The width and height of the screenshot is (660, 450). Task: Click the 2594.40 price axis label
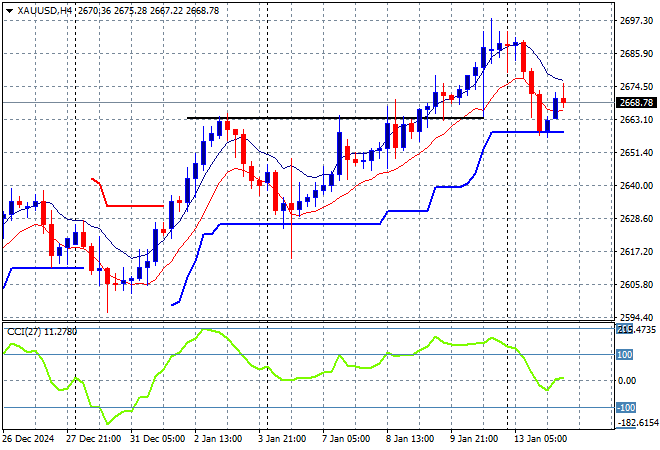click(636, 317)
